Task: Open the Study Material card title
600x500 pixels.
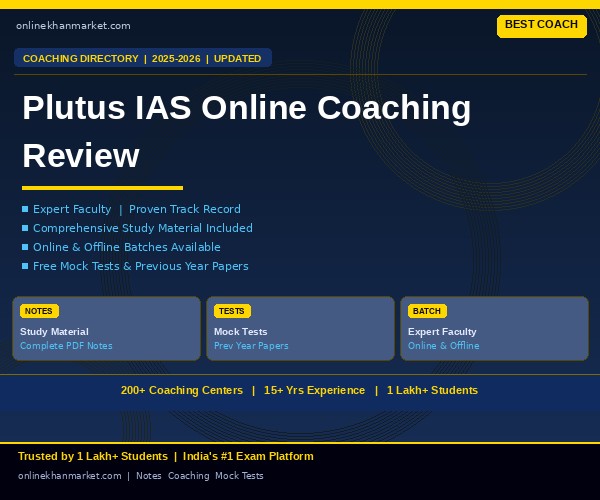Action: [54, 332]
